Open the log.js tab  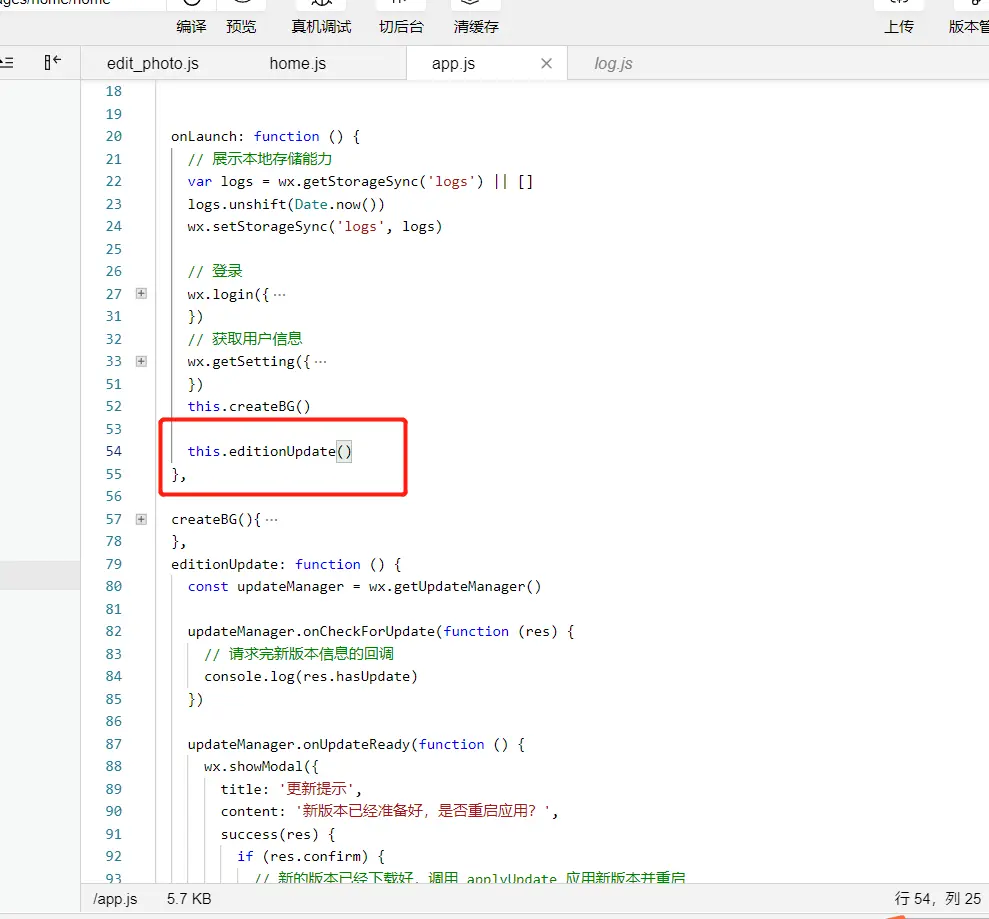pyautogui.click(x=613, y=63)
